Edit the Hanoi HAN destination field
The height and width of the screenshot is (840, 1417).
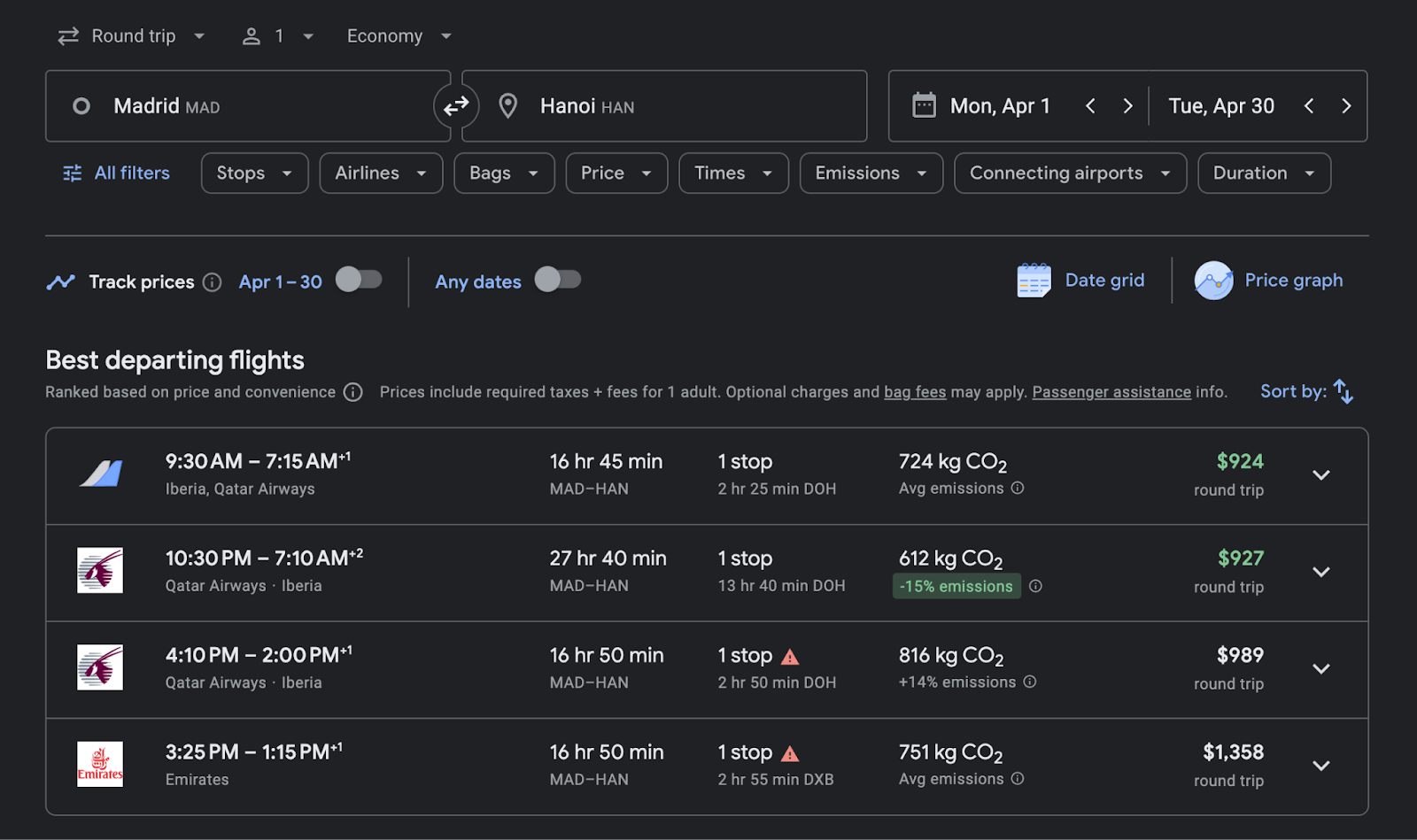[664, 106]
